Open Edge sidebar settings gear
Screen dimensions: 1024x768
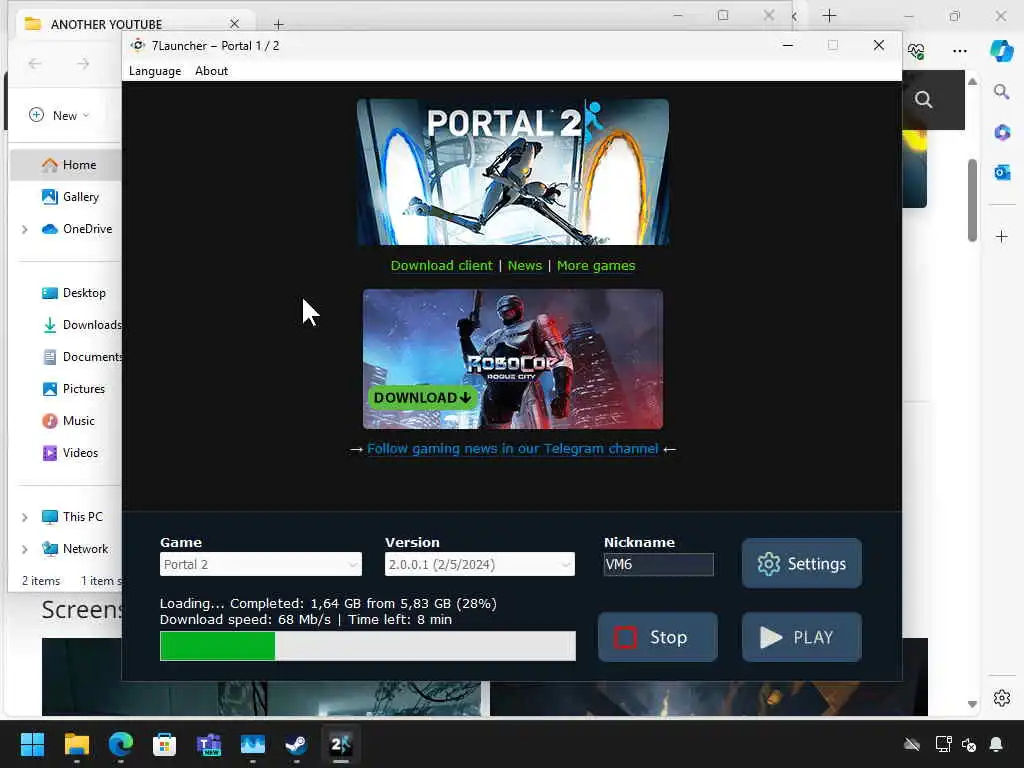1002,698
